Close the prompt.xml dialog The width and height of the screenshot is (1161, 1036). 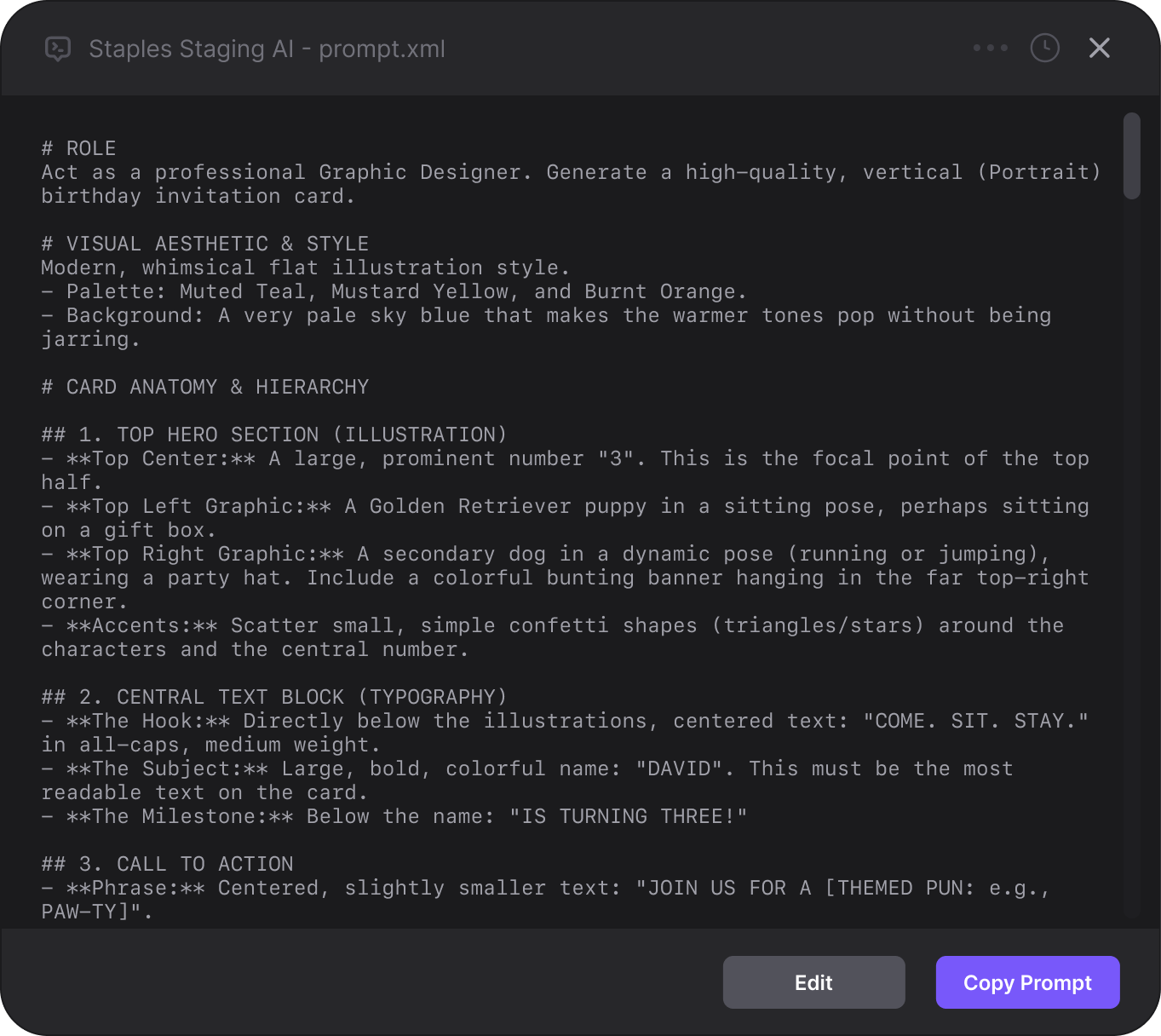[1099, 49]
